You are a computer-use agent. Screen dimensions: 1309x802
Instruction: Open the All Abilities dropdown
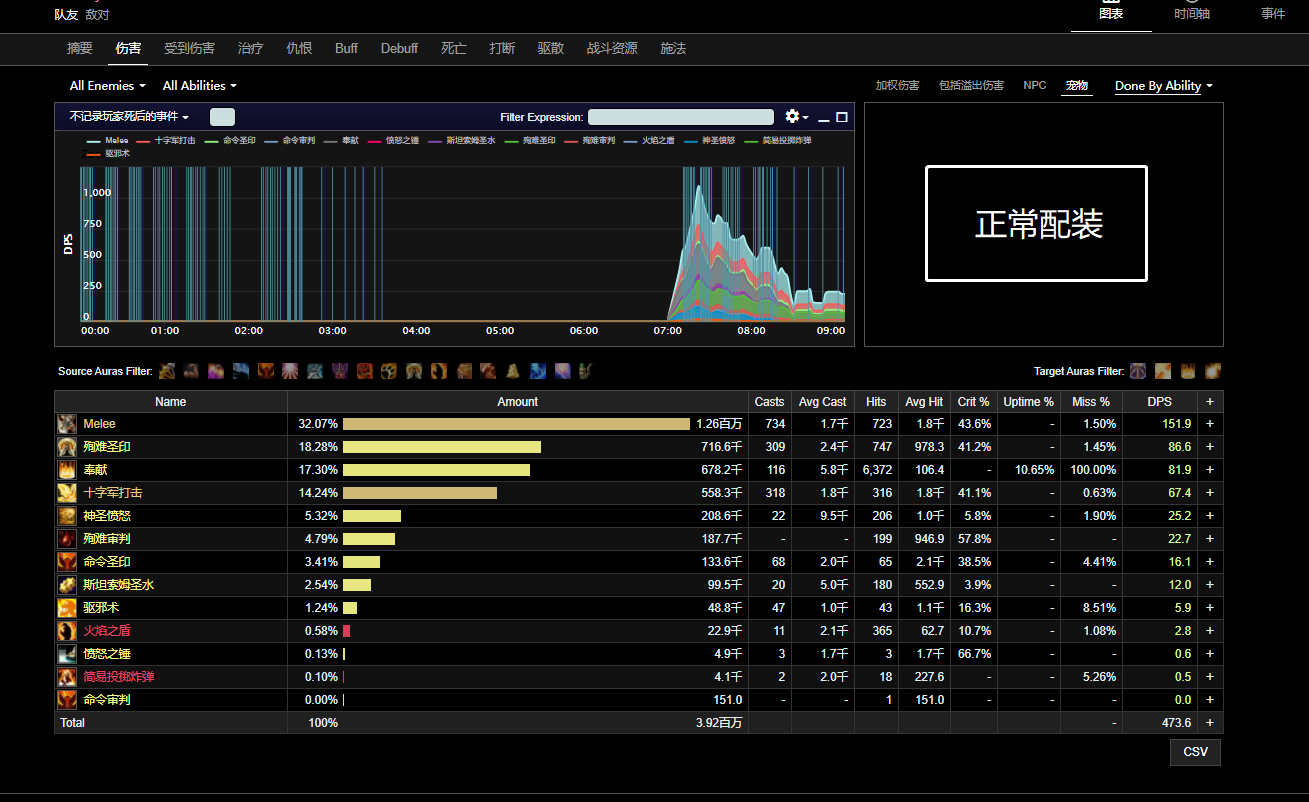200,86
